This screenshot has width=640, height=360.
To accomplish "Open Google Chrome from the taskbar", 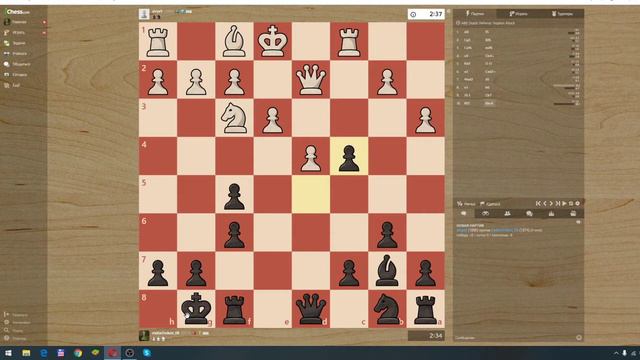I will [x=78, y=353].
